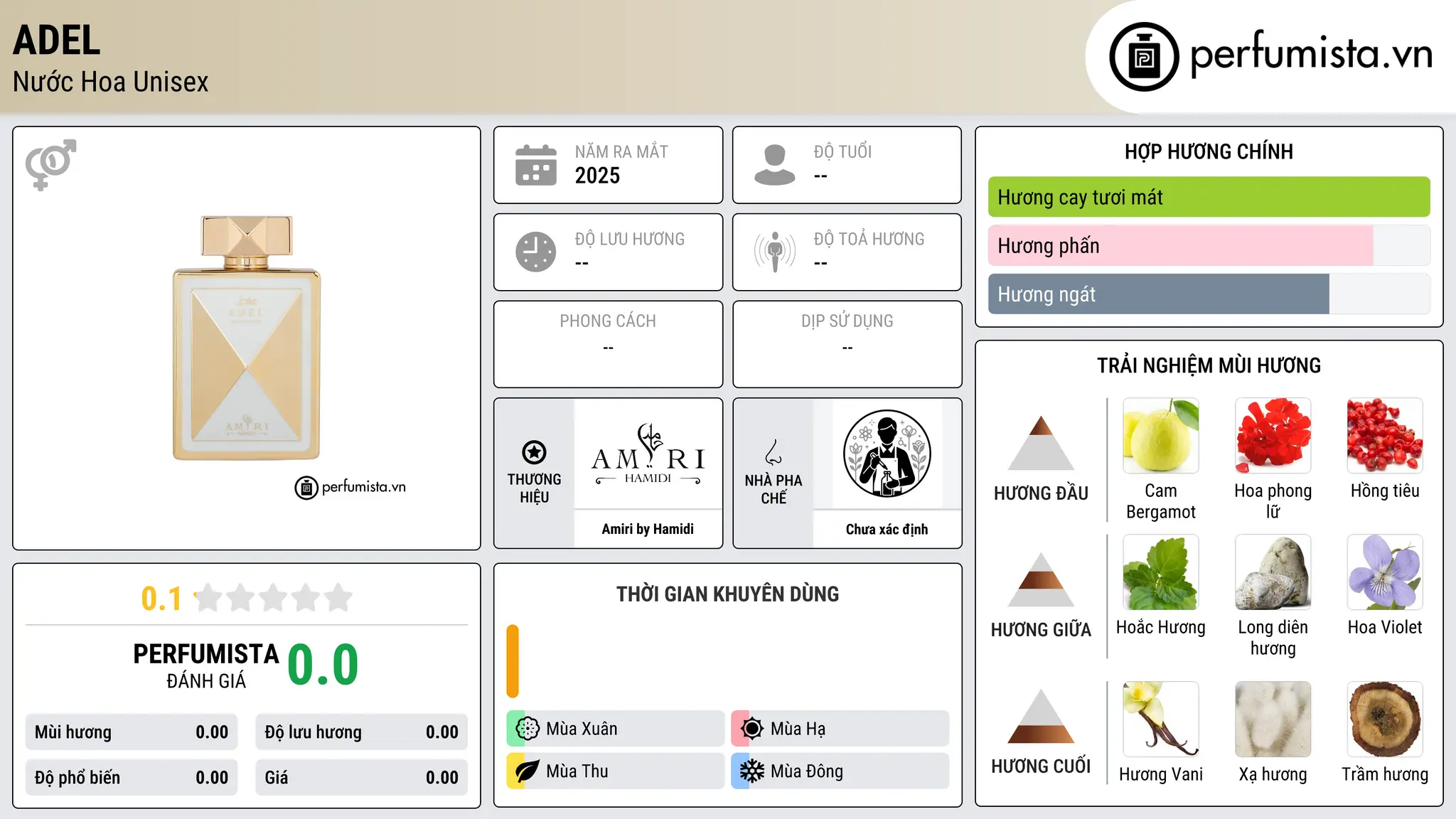Click the Hương ngát accord bar
Screen dimensions: 1456x819
1209,294
